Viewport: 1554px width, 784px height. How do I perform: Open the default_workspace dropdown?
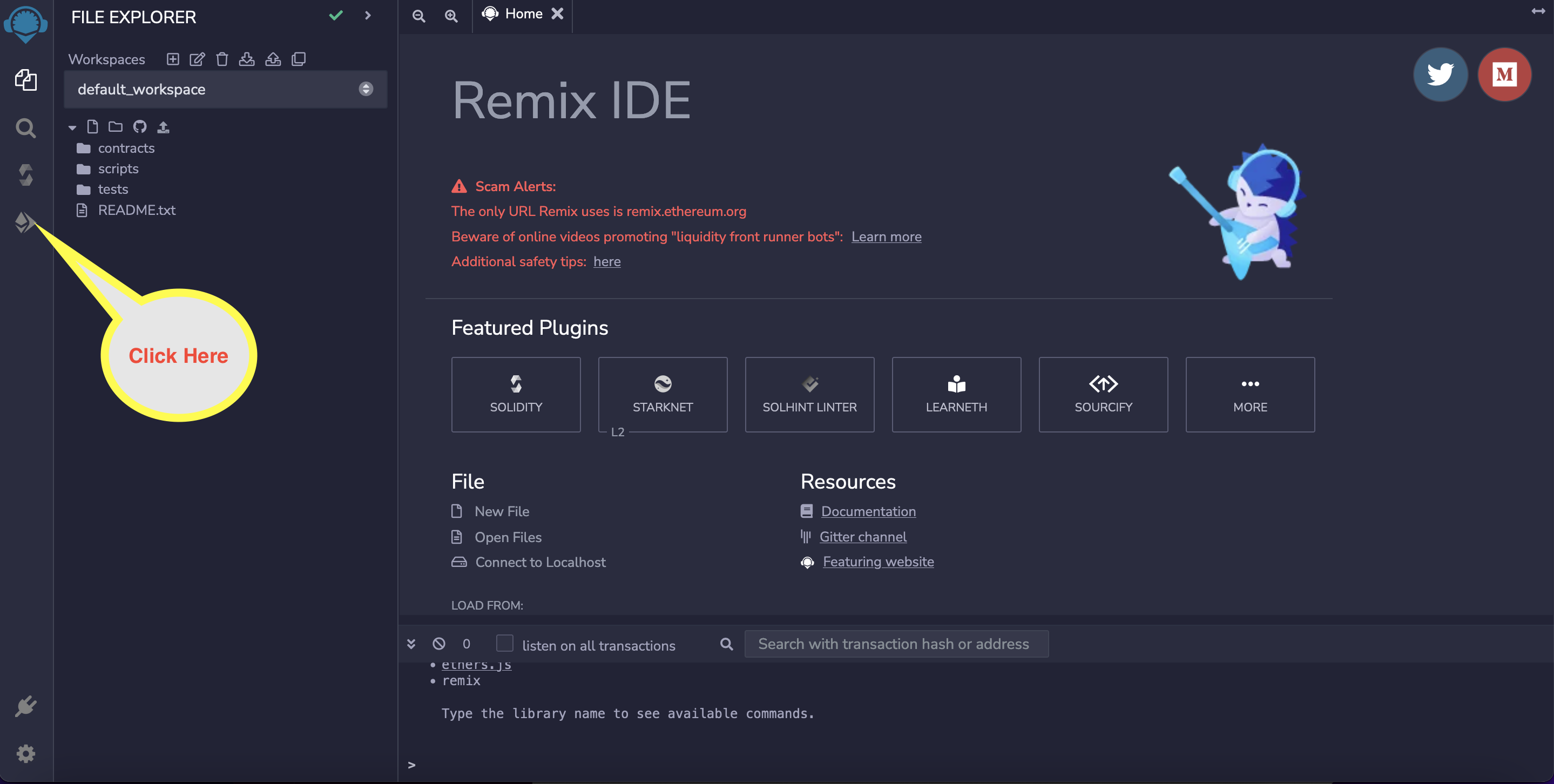225,89
